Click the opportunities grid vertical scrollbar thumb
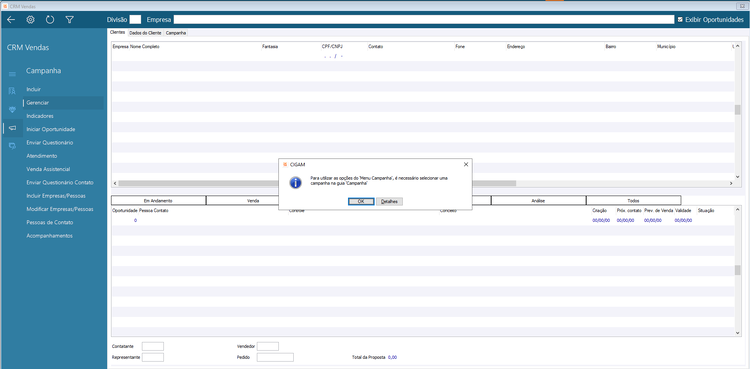750x369 pixels. click(737, 270)
